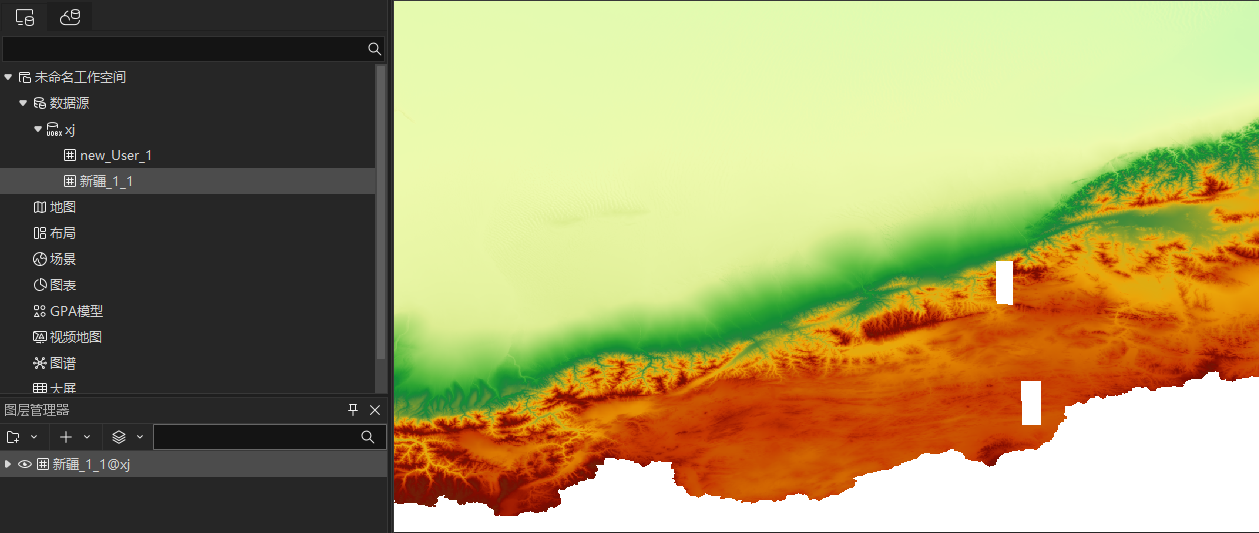
Task: Click the workspace tree search field
Action: (x=184, y=48)
